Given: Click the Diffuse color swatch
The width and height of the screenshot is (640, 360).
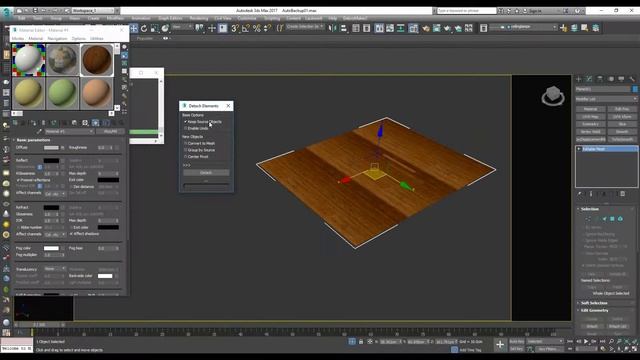Looking at the screenshot, I should point(51,147).
